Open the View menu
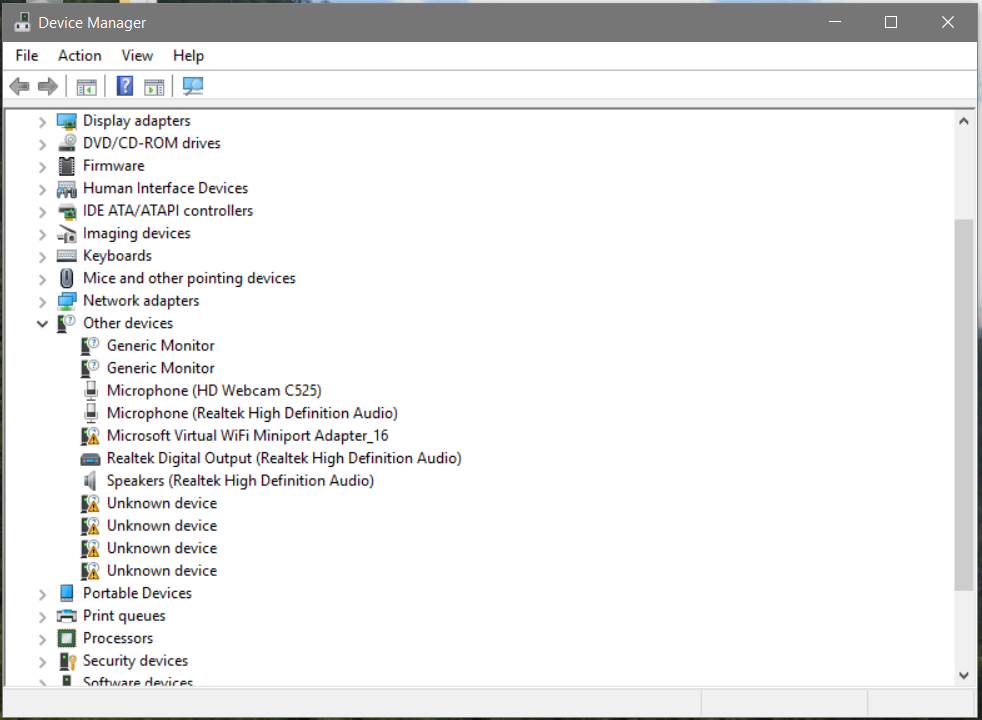Screen dimensions: 982x720 [x=137, y=56]
